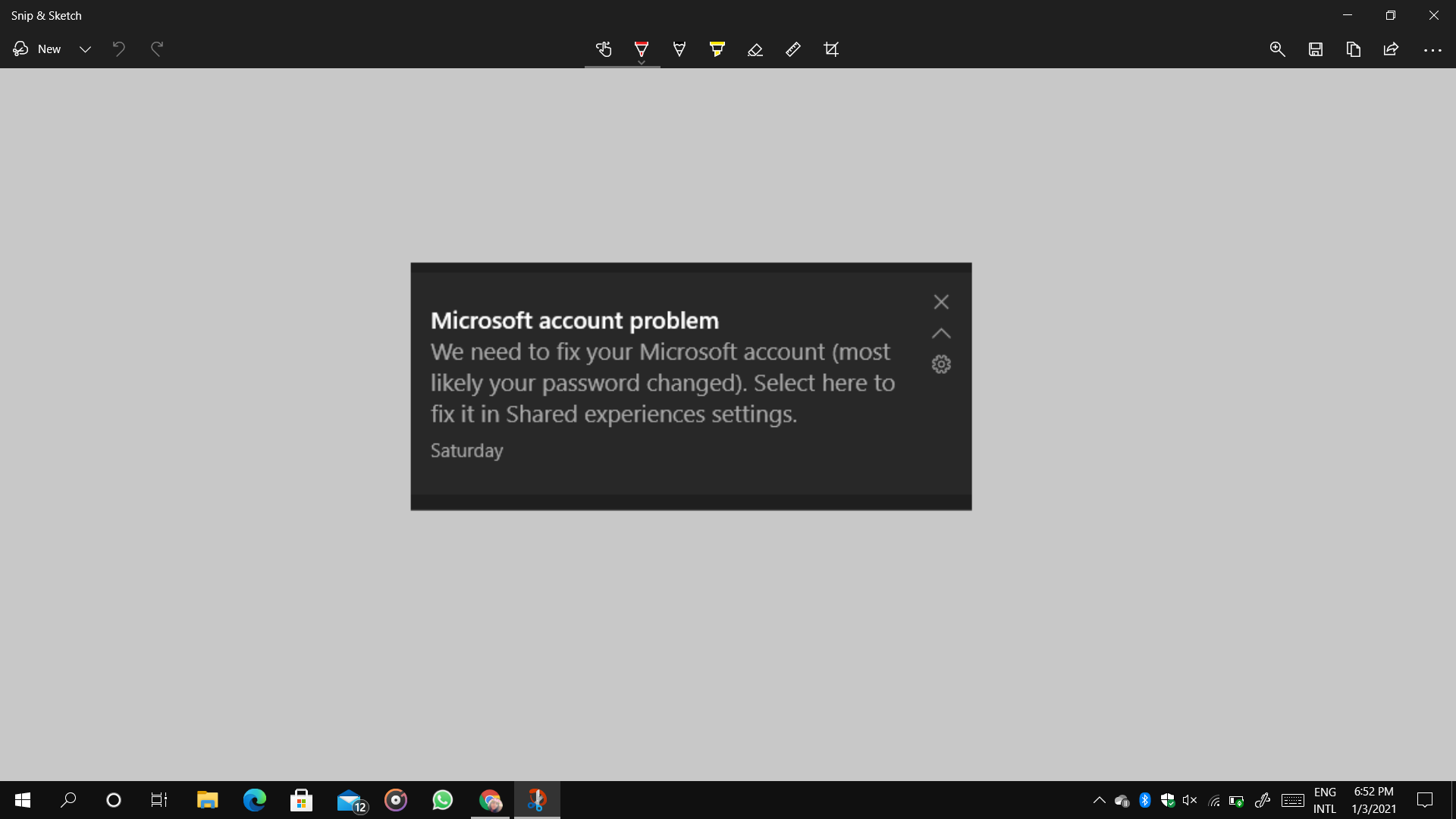Viewport: 1456px width, 819px height.
Task: Activate the Image Crop tool
Action: [831, 49]
